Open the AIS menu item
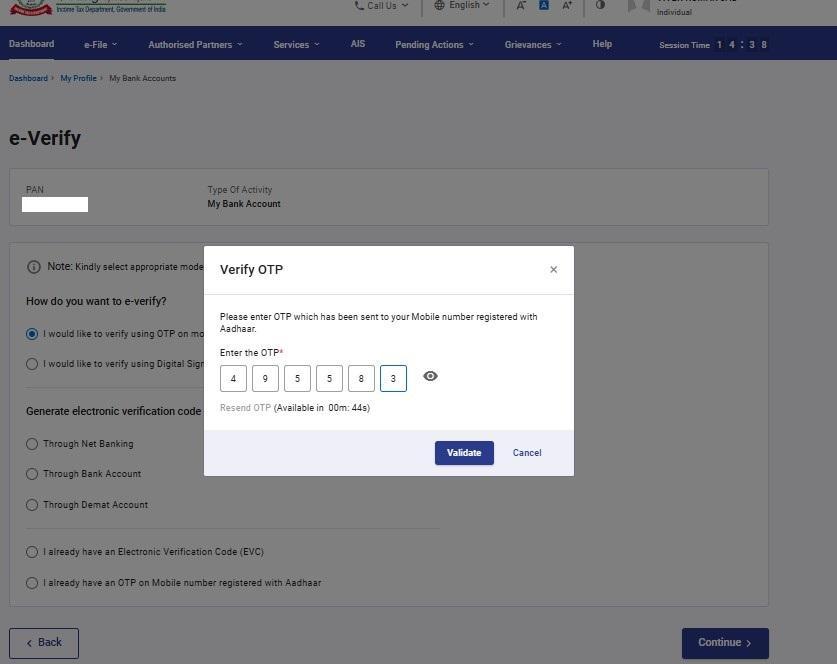The height and width of the screenshot is (664, 837). pos(358,45)
